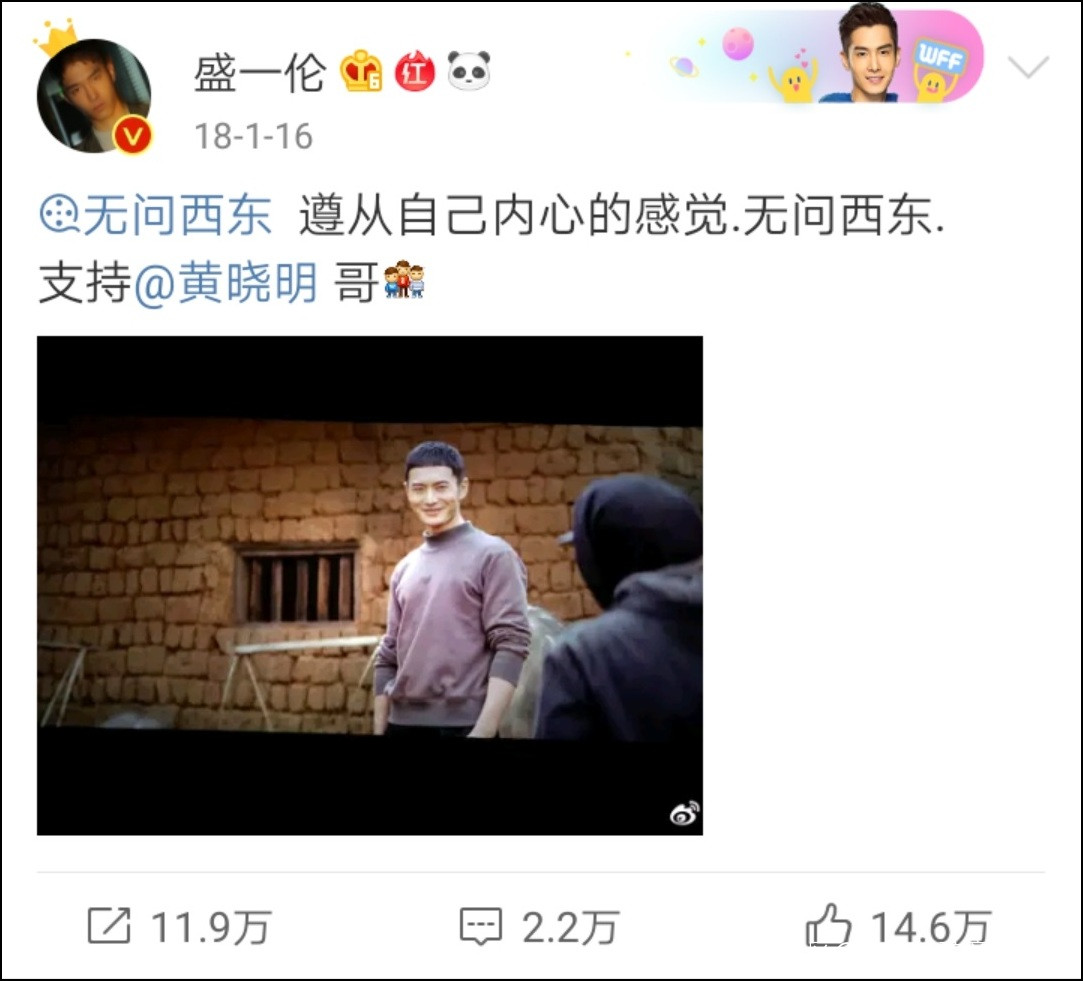Click the Weibo watermark logo on video
The width and height of the screenshot is (1083, 981).
684,813
